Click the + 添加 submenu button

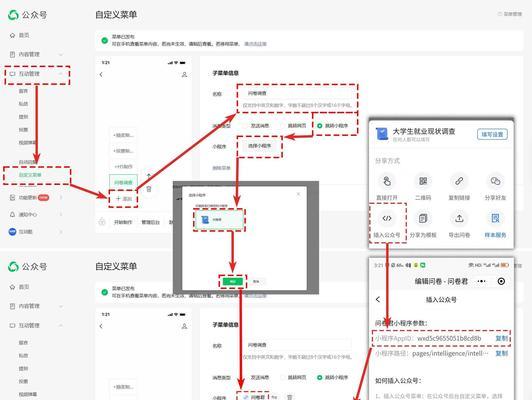[124, 198]
